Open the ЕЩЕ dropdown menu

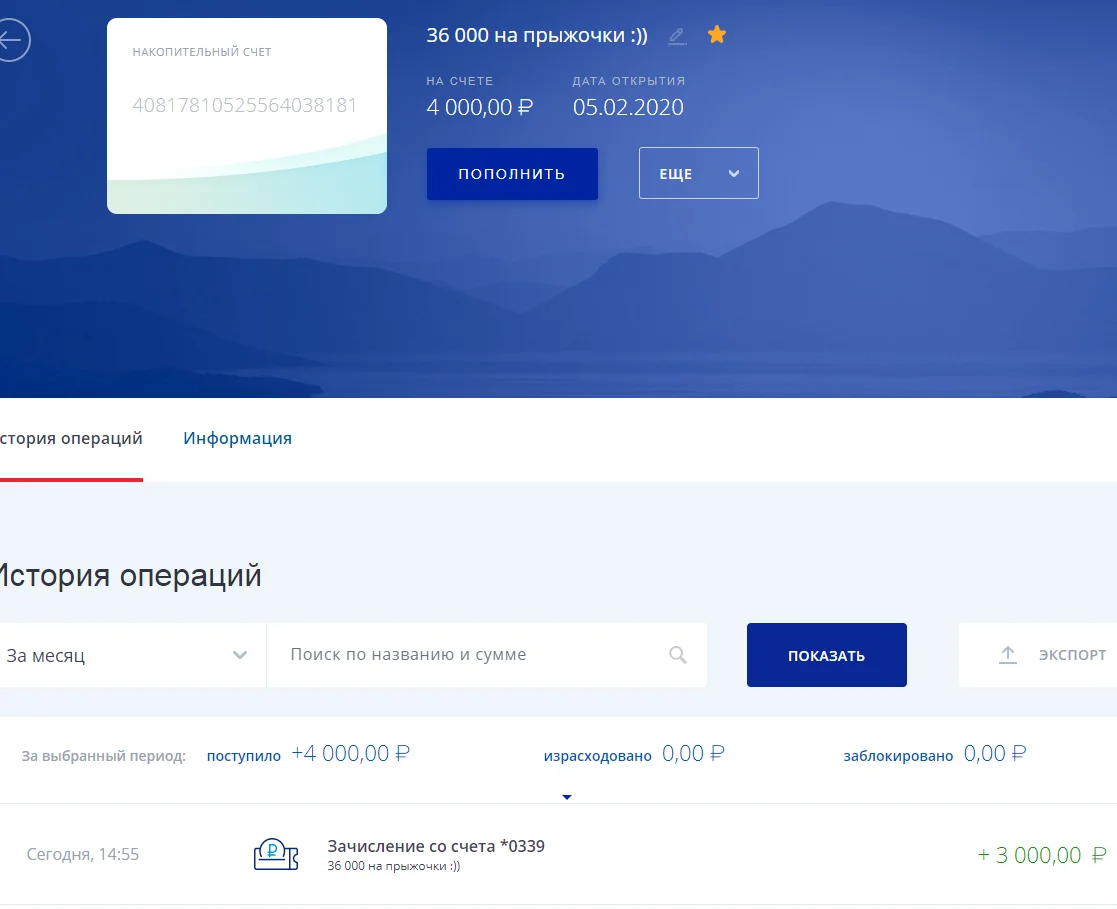tap(698, 172)
